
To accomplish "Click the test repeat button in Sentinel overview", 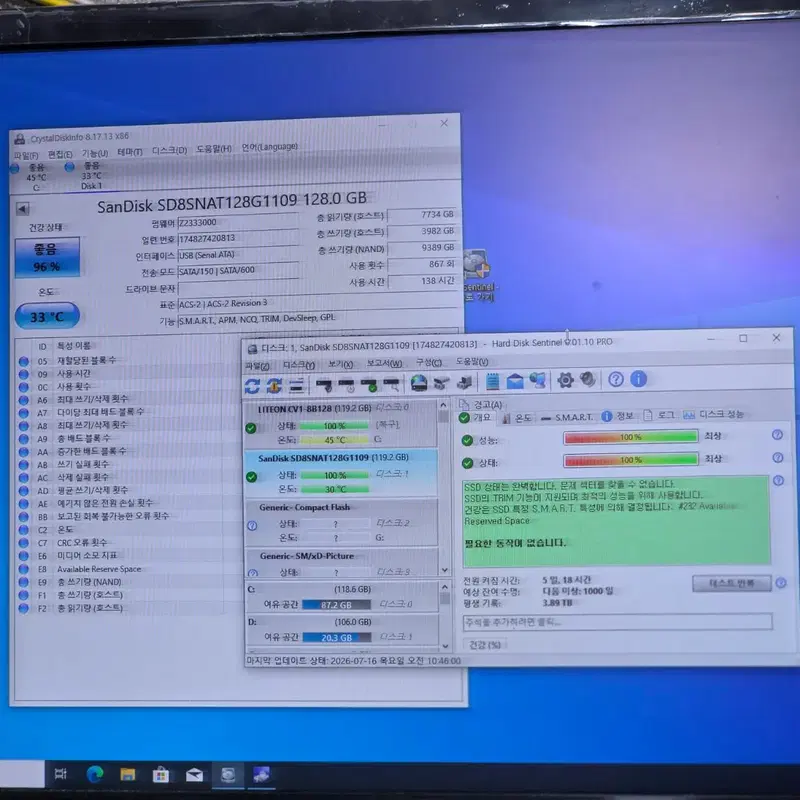I will 732,583.
